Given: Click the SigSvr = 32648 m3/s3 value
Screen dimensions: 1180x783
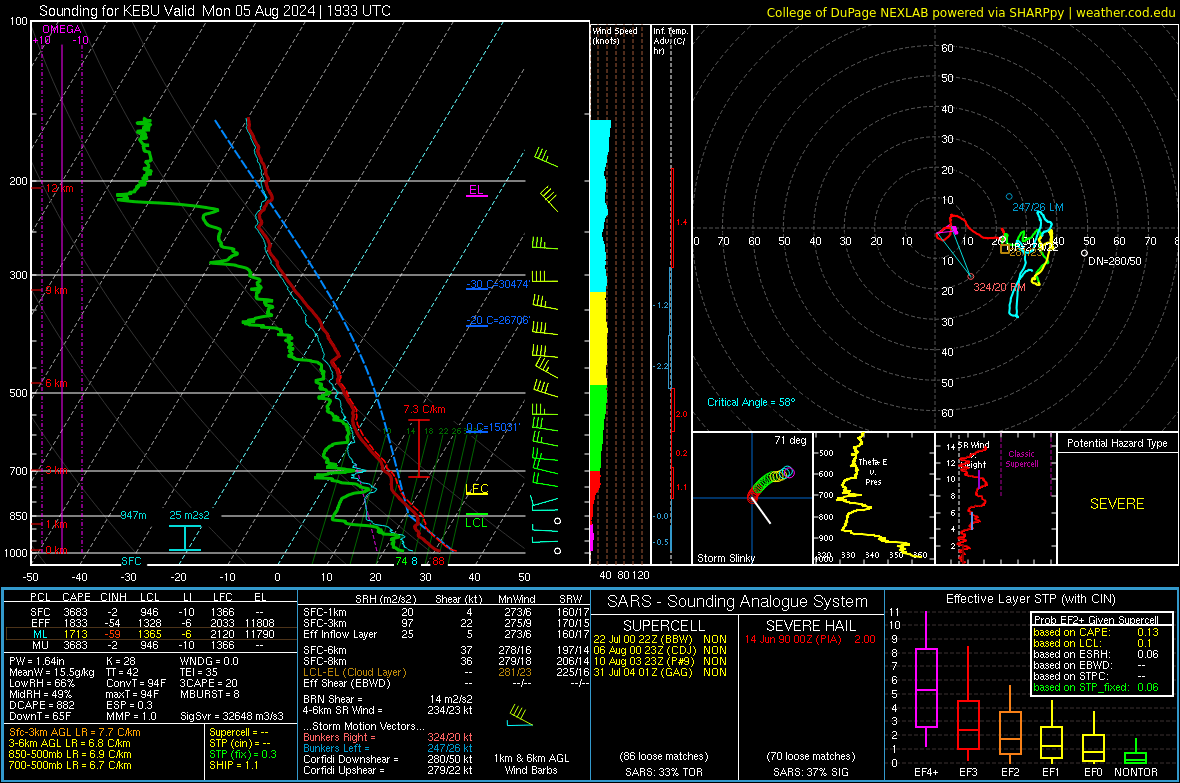Looking at the screenshot, I should point(231,716).
